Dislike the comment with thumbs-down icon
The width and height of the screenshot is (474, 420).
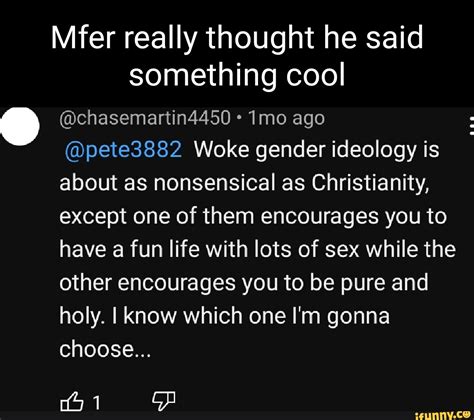(164, 401)
